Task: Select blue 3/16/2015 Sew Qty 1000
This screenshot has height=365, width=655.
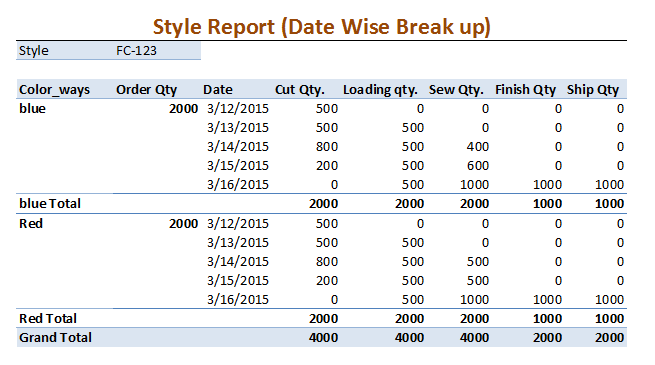Action: 474,185
